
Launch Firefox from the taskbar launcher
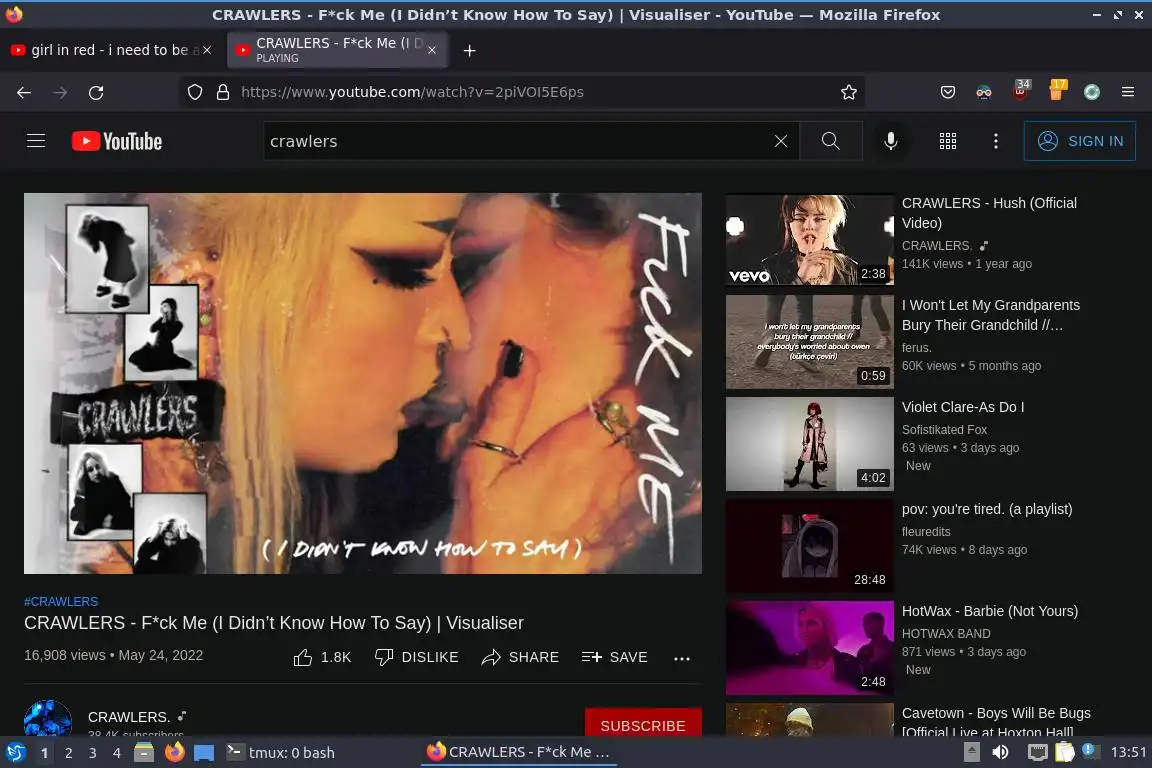(x=174, y=752)
